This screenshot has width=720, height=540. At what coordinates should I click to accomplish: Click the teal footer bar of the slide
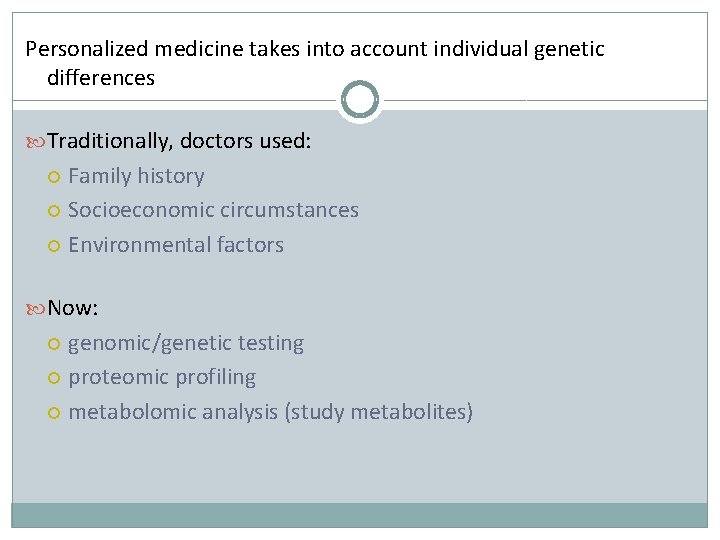click(360, 515)
